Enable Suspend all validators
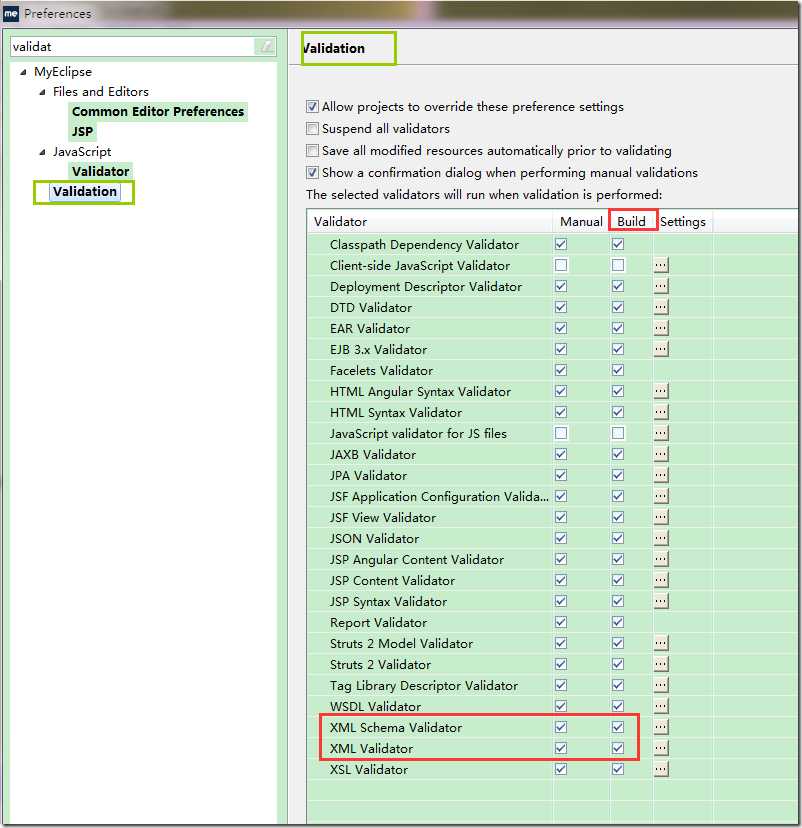Screen dimensions: 802x828 point(313,129)
